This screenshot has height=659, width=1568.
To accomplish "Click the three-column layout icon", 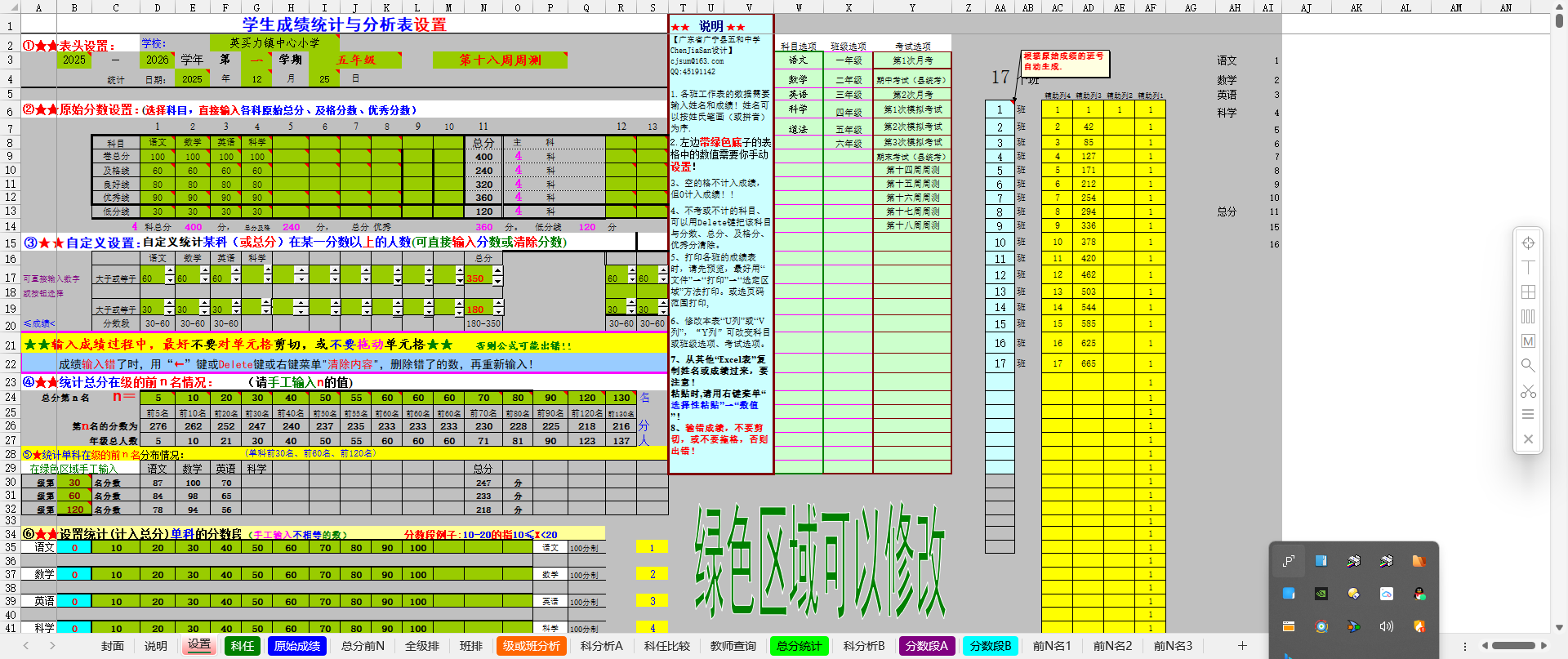I will pos(1528,317).
